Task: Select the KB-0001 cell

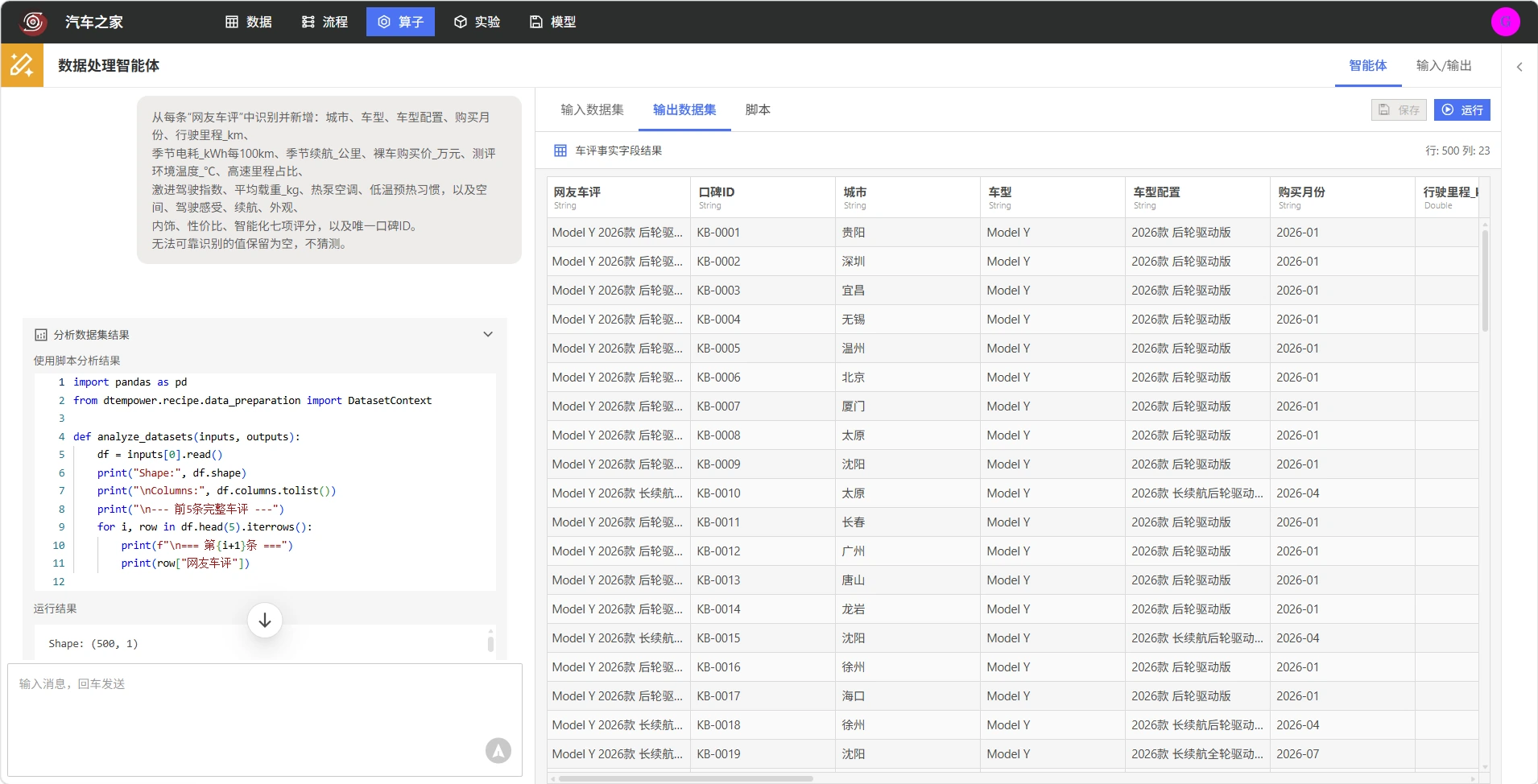Action: tap(763, 233)
